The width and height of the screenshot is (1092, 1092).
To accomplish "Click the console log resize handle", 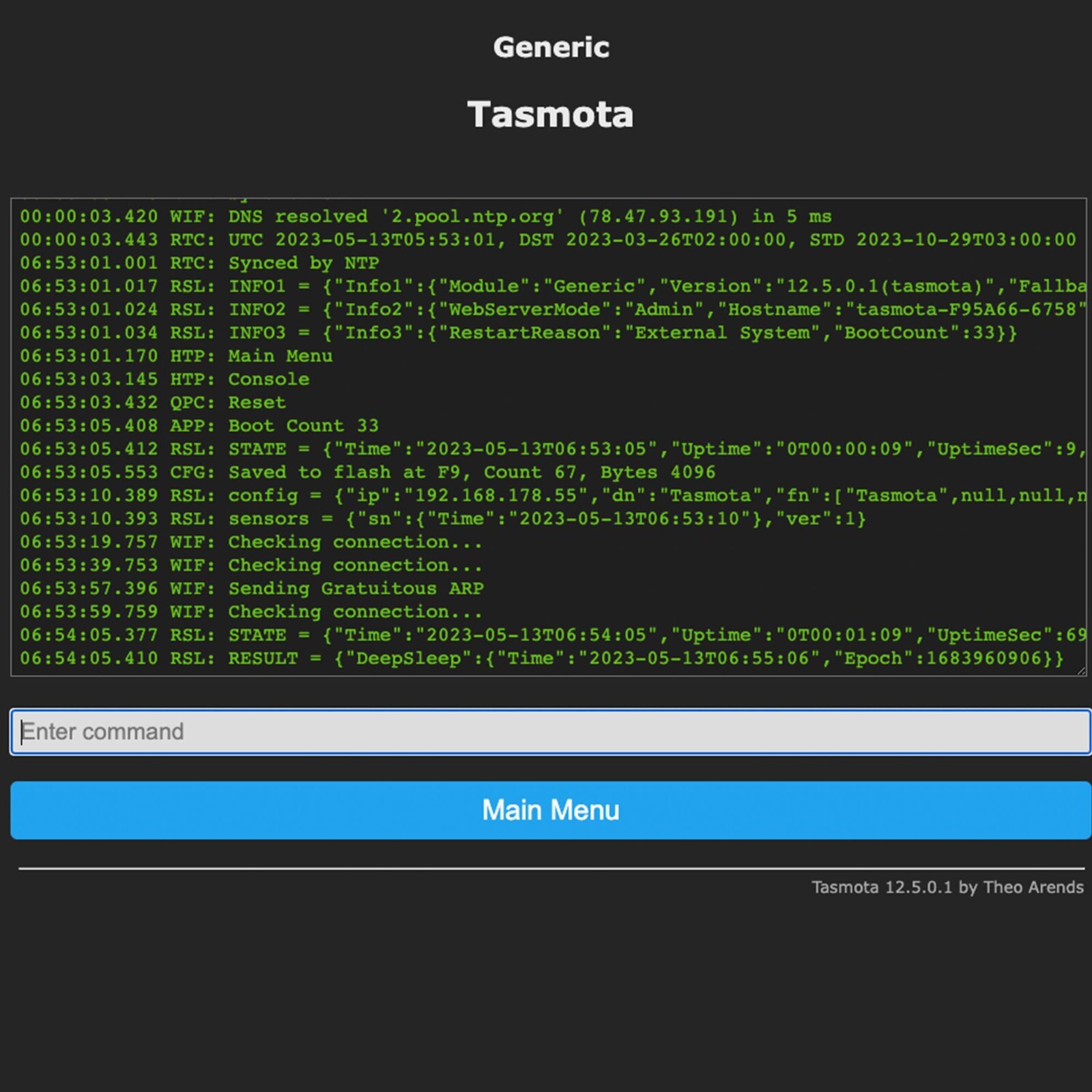I will (1081, 671).
